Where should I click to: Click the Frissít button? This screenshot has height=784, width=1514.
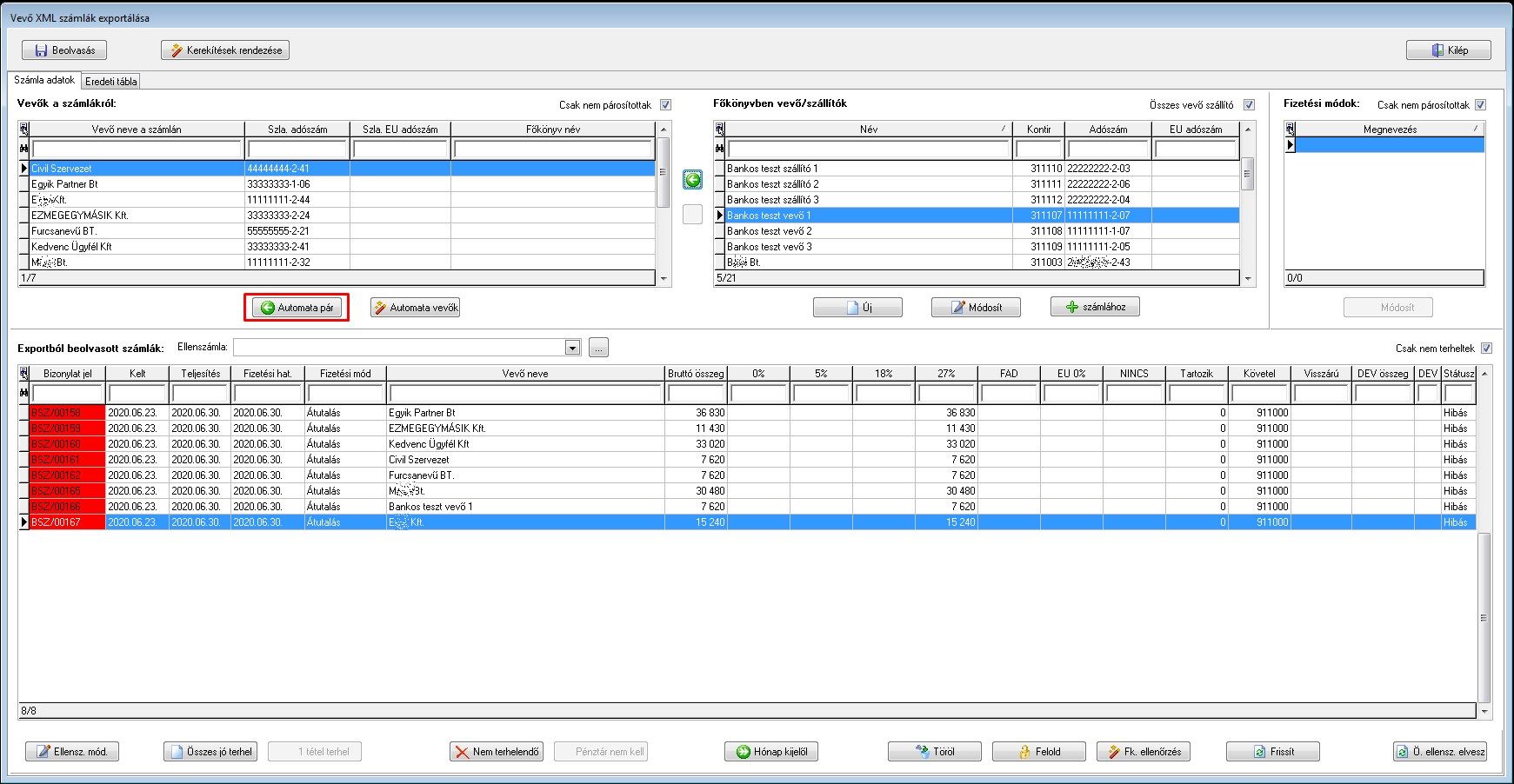[1273, 752]
